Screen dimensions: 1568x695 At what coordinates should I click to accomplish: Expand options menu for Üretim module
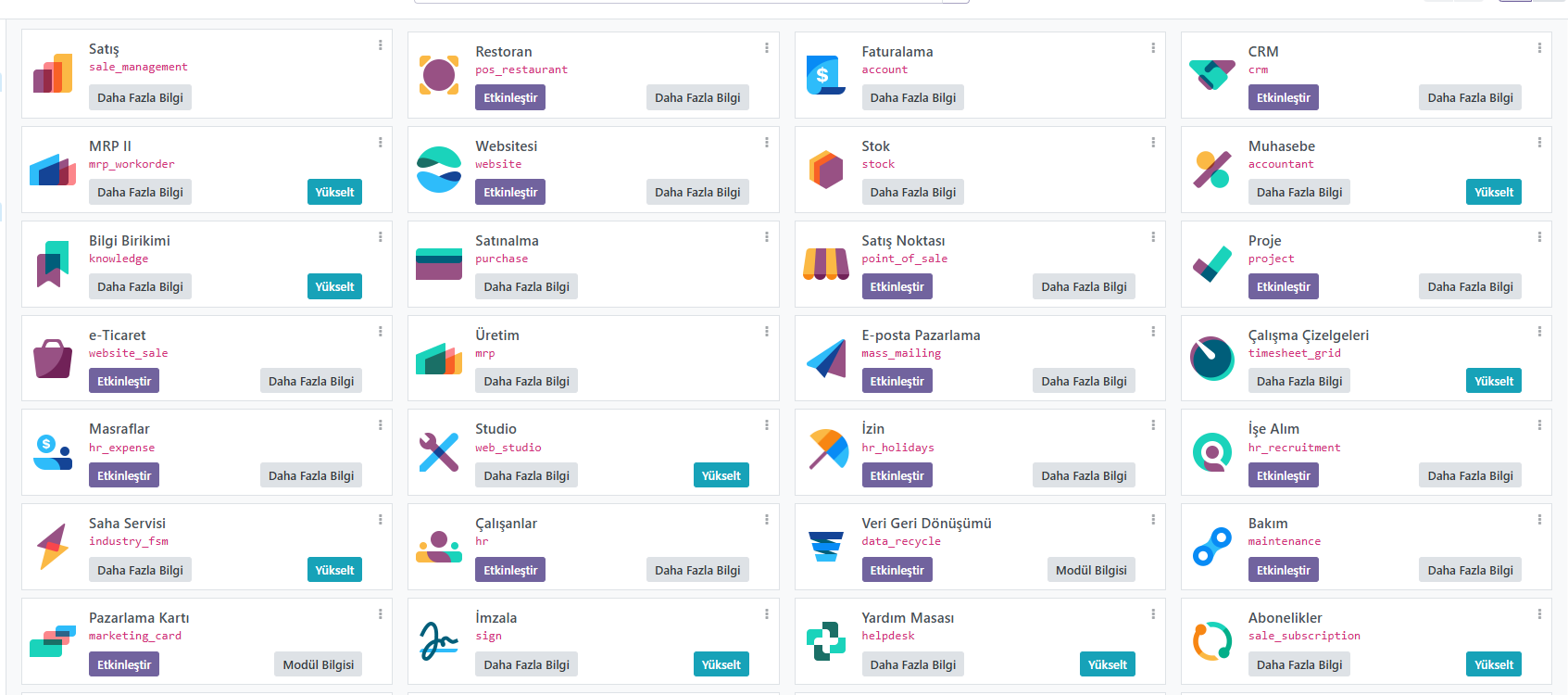tap(767, 331)
